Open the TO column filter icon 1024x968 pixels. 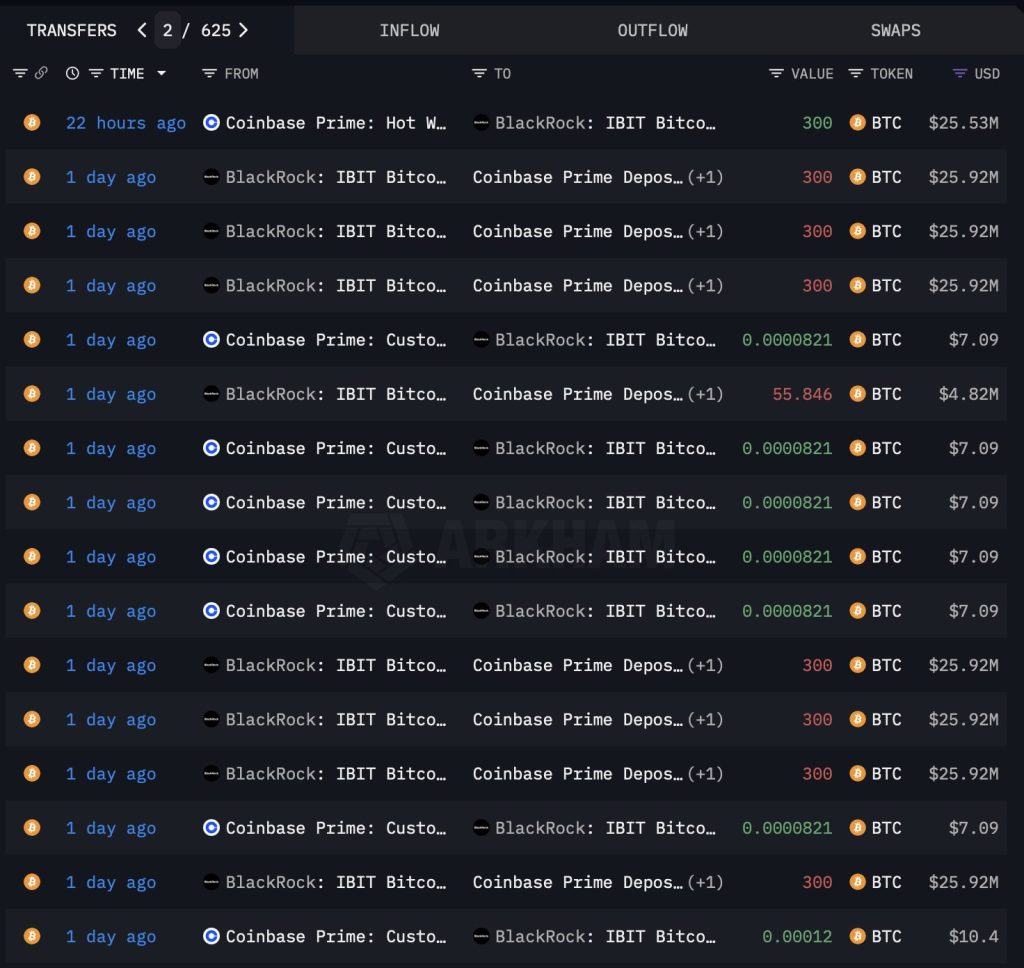(479, 73)
